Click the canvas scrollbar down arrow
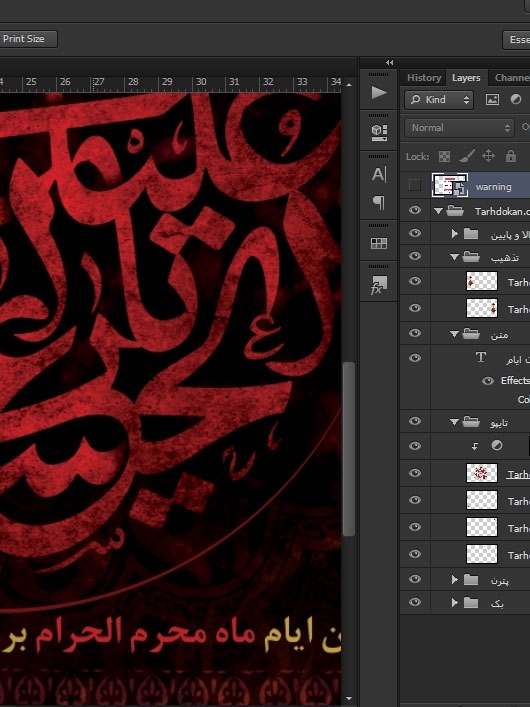The width and height of the screenshot is (530, 707). (x=349, y=698)
